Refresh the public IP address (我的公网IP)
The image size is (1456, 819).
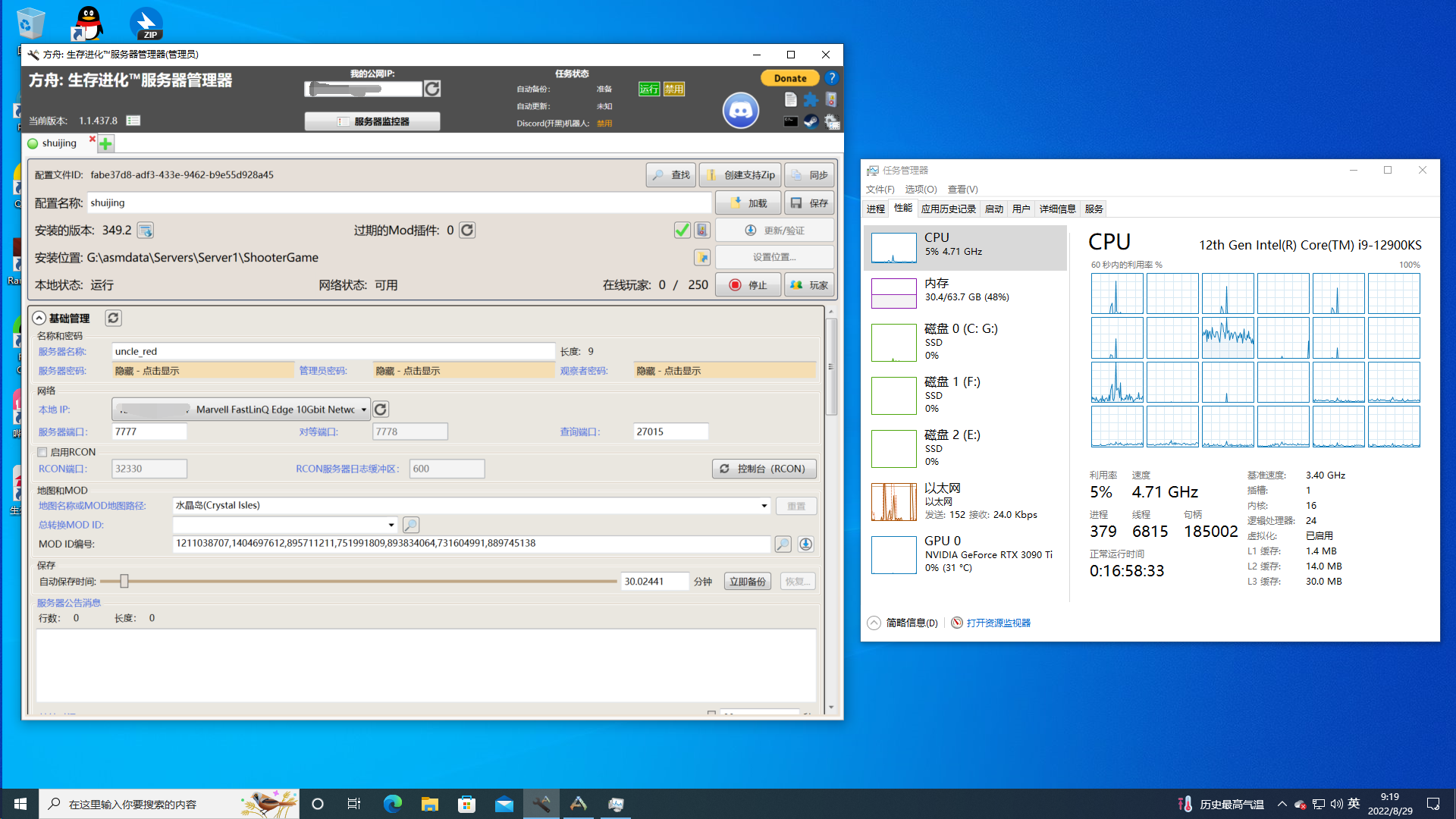click(x=432, y=89)
